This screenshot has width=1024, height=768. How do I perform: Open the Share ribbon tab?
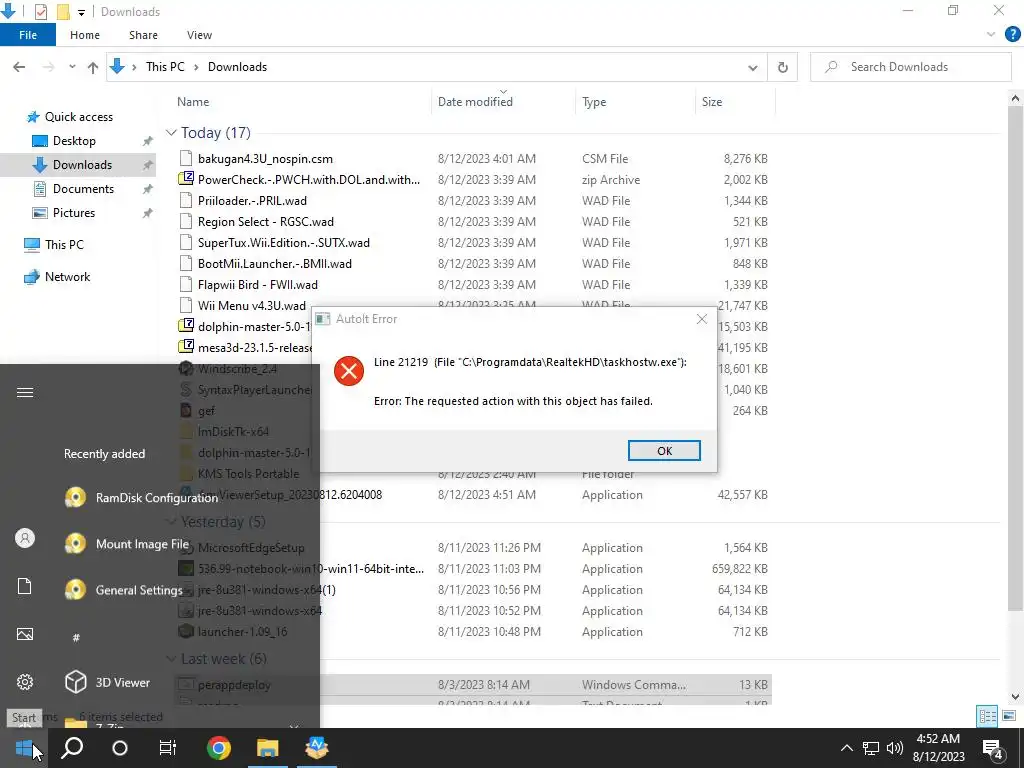tap(143, 35)
